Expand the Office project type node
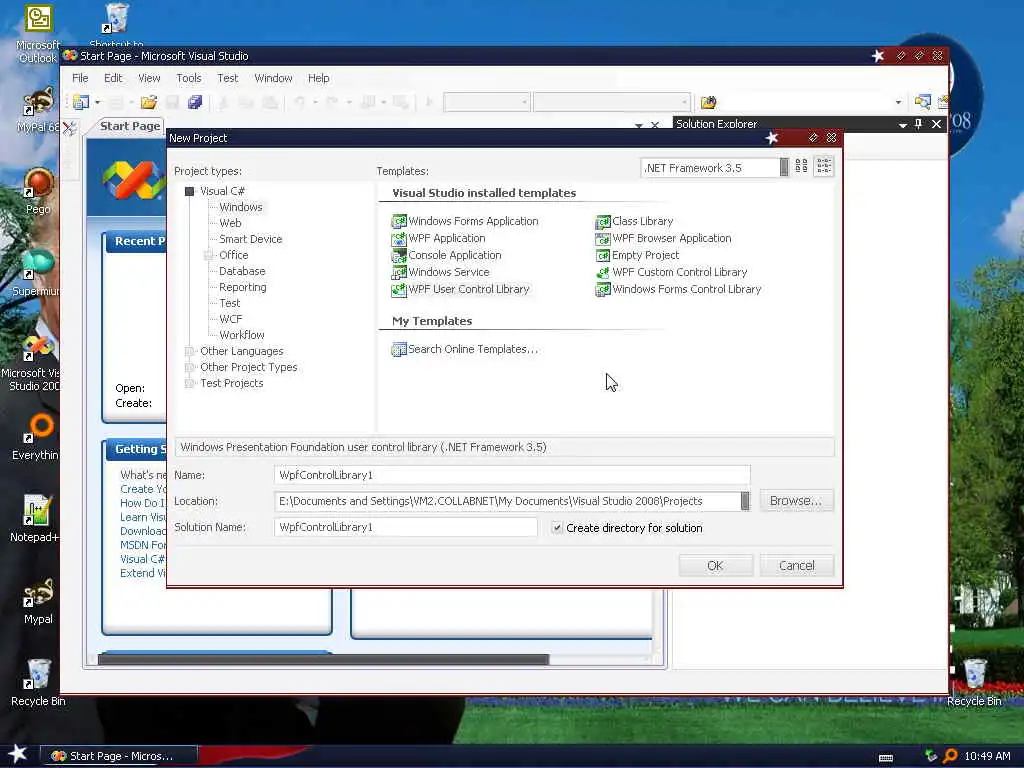The image size is (1024, 768). 208,255
